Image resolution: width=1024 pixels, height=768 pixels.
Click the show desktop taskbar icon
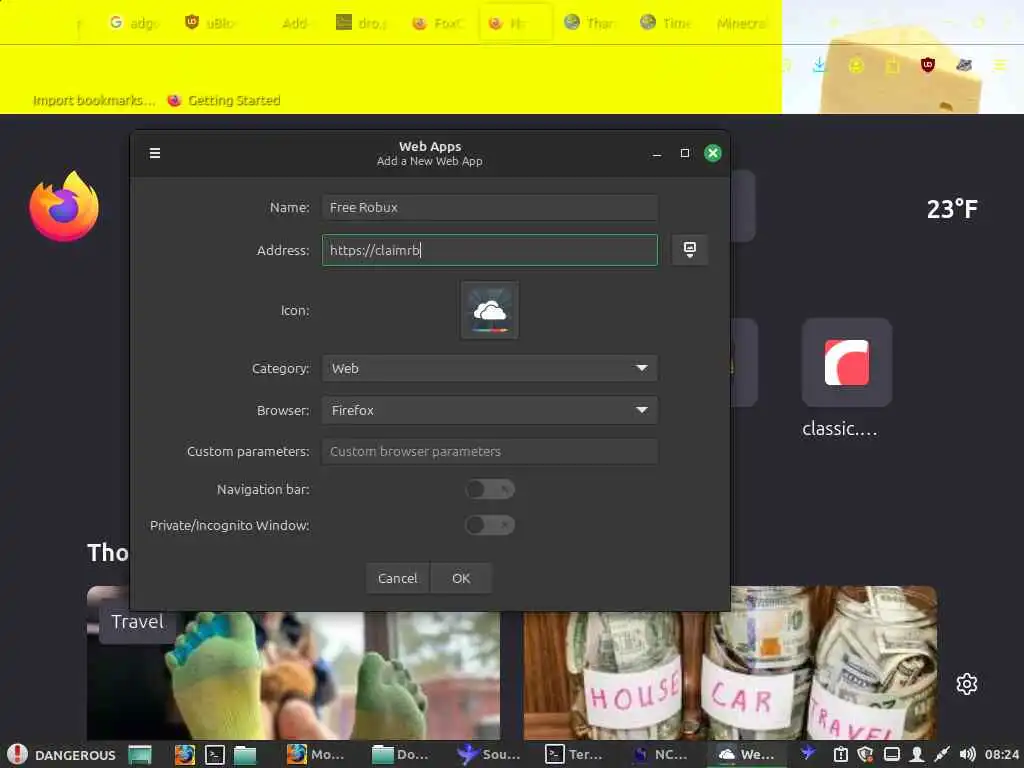tap(140, 754)
